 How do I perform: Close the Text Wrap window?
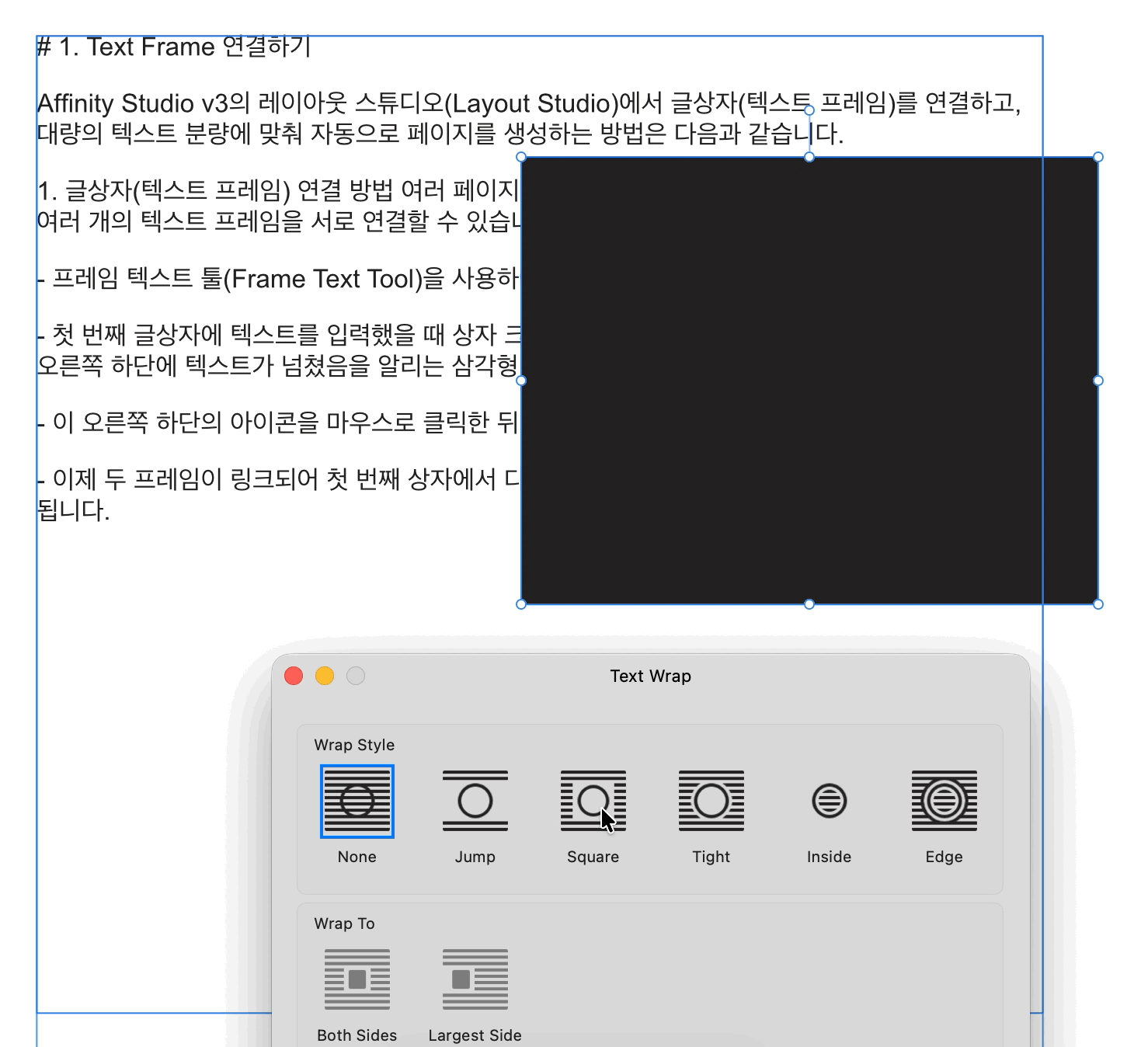[x=294, y=676]
